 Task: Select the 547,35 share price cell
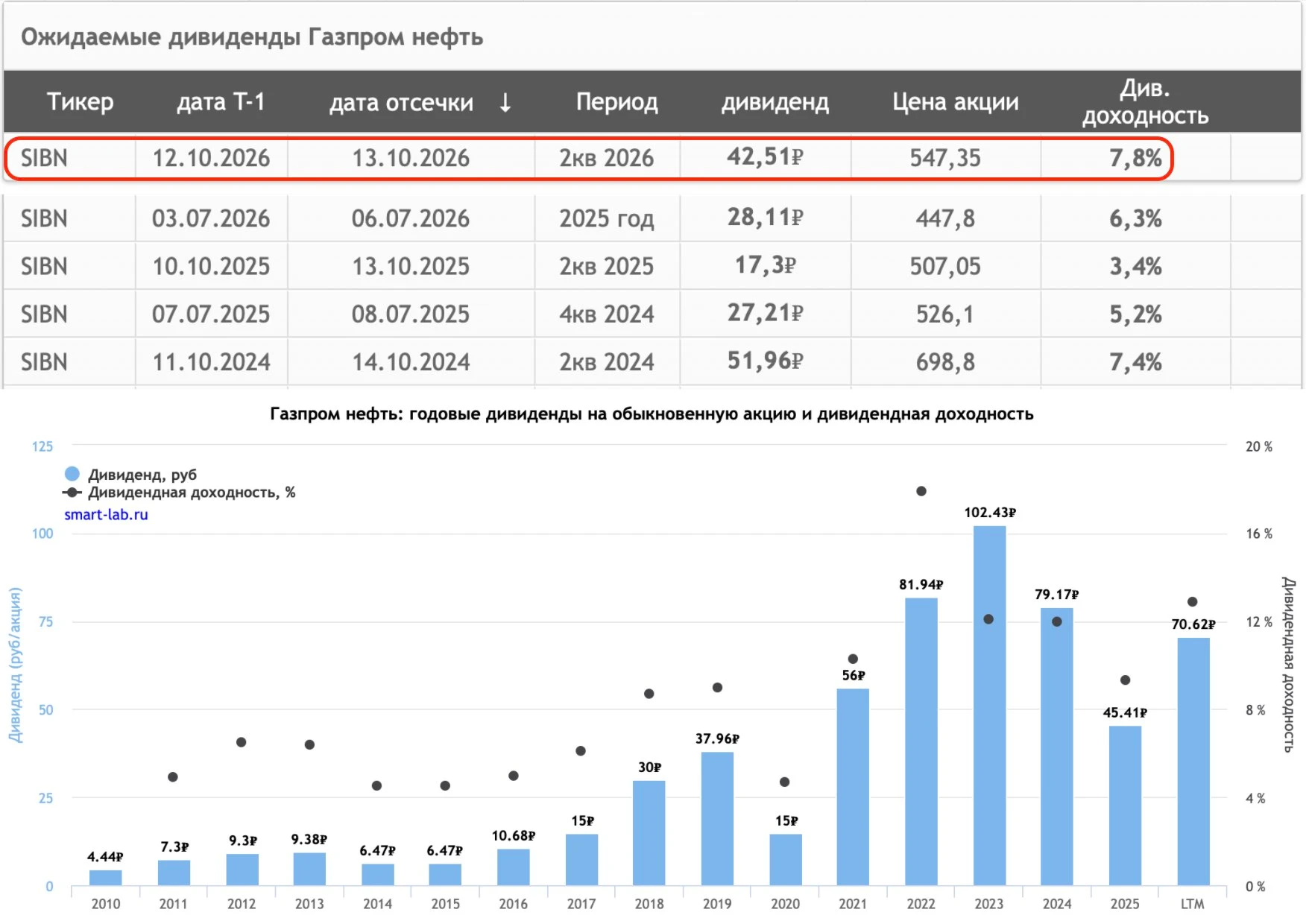click(945, 158)
